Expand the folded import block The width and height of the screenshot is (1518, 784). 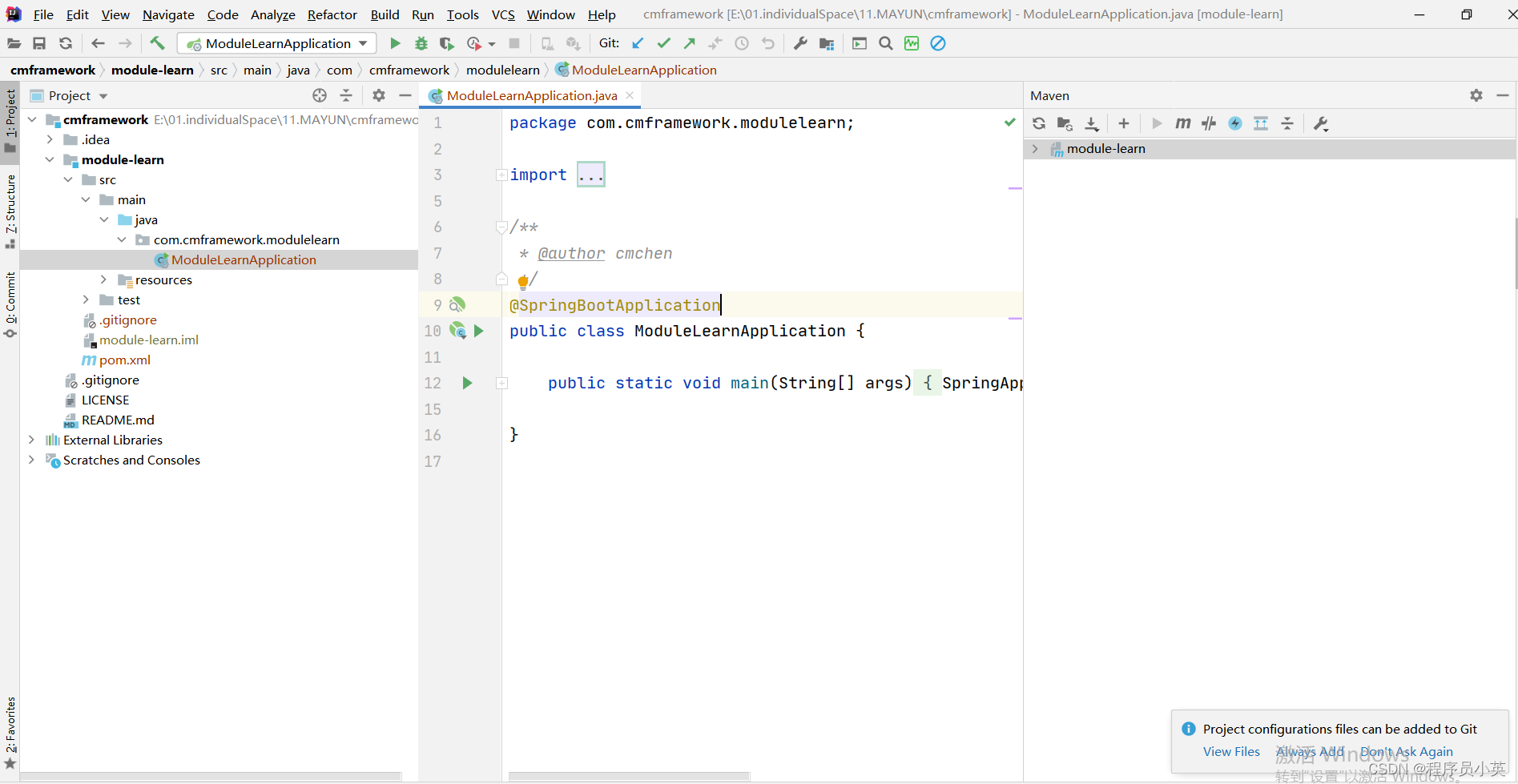(x=501, y=175)
